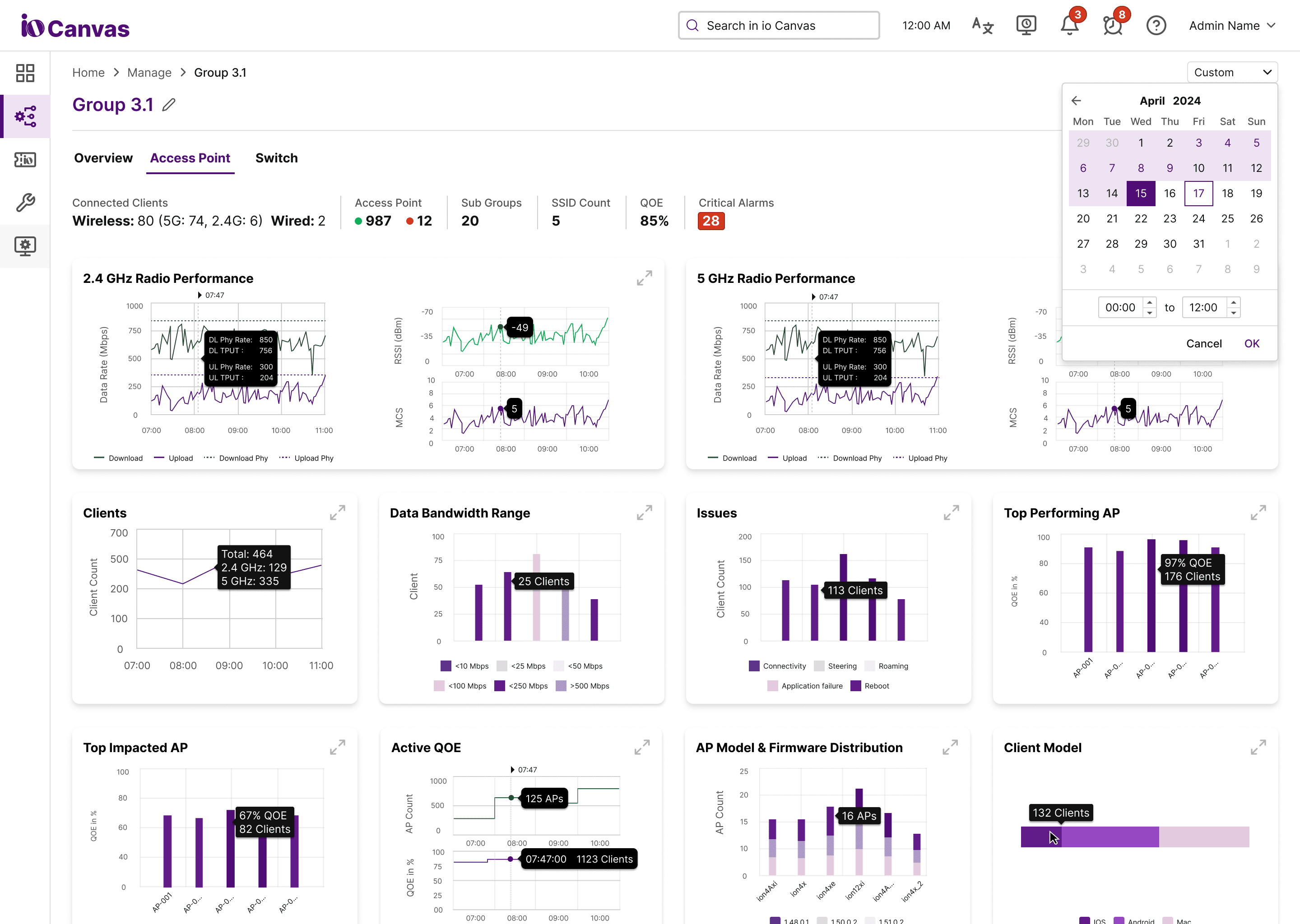Toggle the Steering legend in Issues
Screen dimensions: 1300x924
pos(836,665)
